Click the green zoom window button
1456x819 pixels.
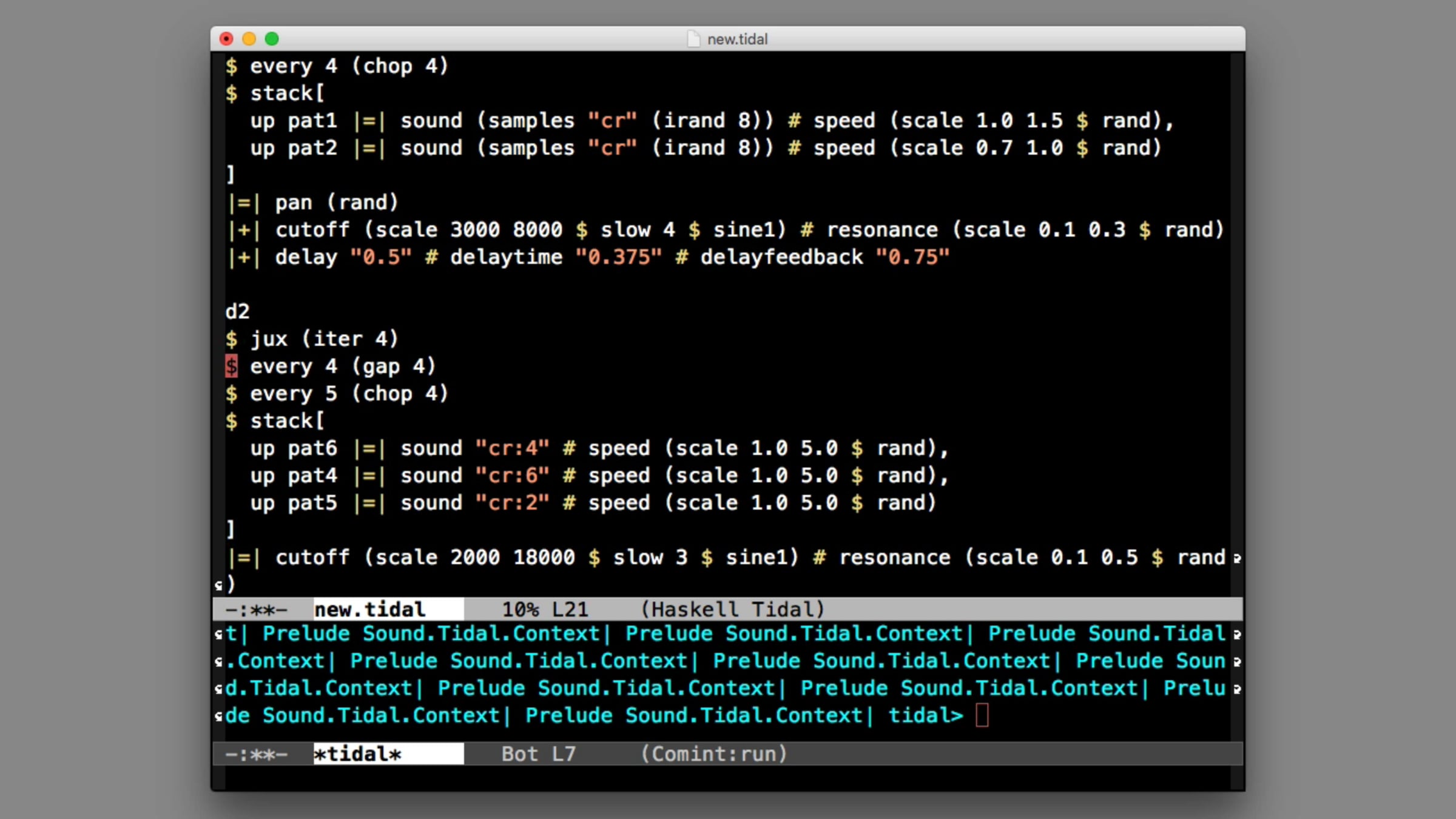click(x=272, y=39)
